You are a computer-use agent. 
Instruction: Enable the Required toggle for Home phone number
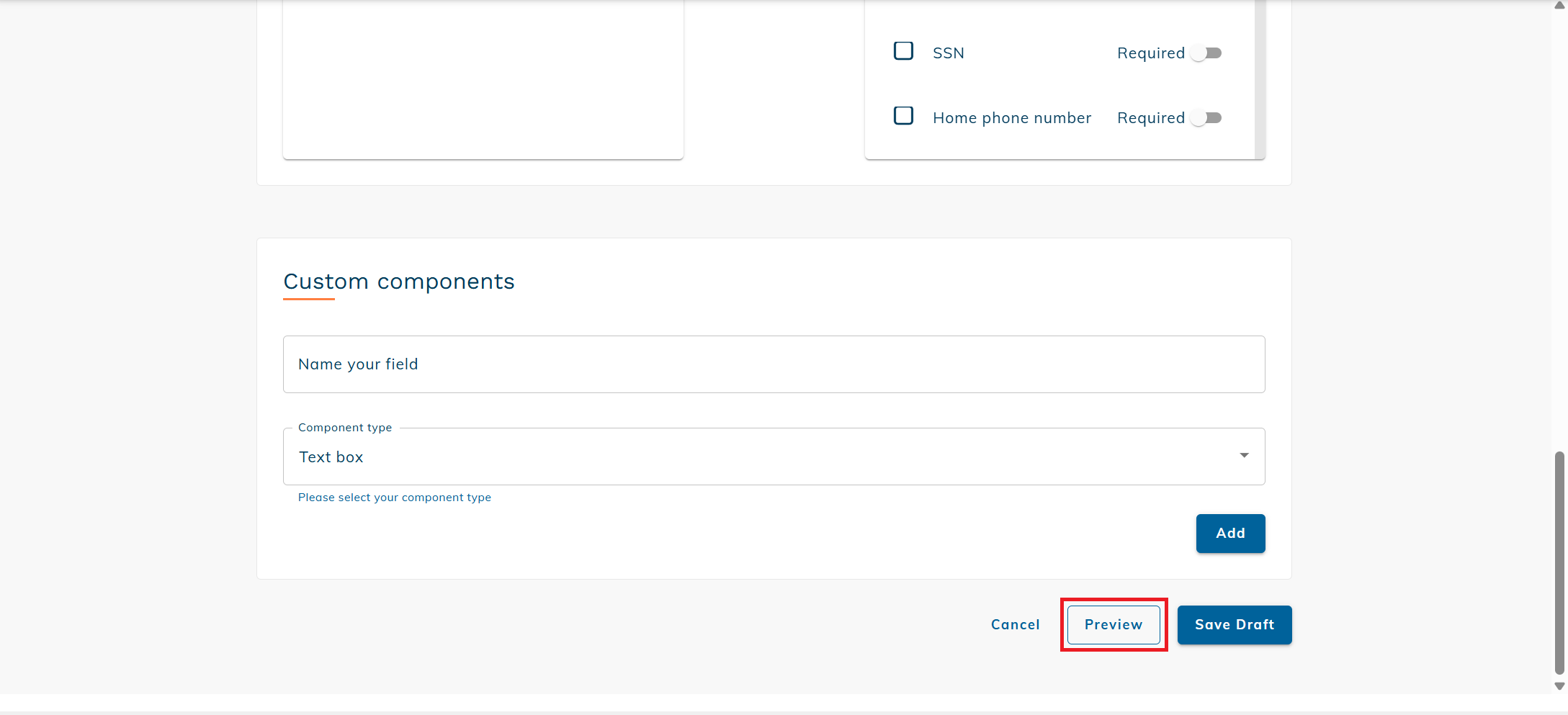click(1206, 117)
